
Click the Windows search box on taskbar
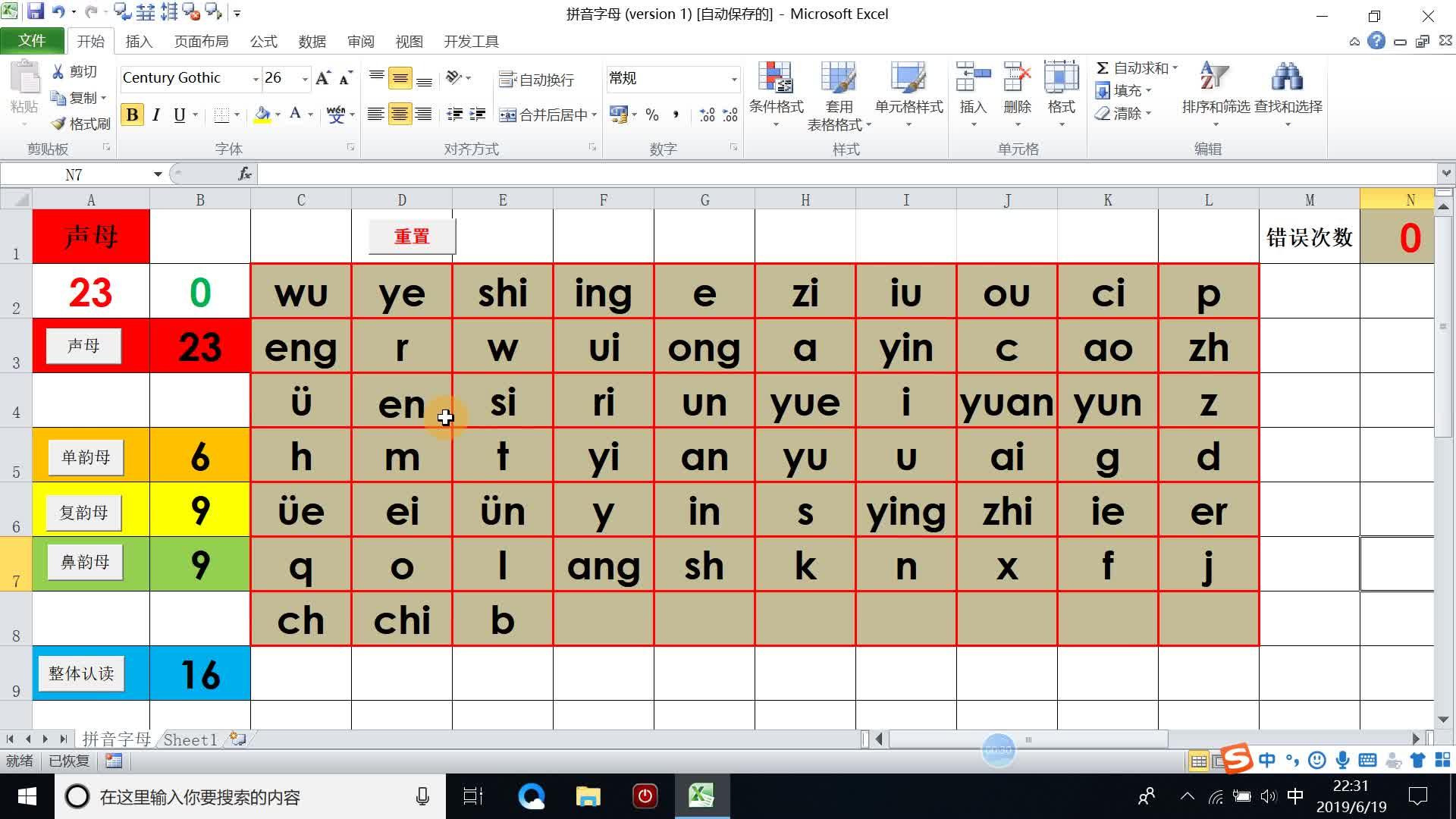(250, 796)
